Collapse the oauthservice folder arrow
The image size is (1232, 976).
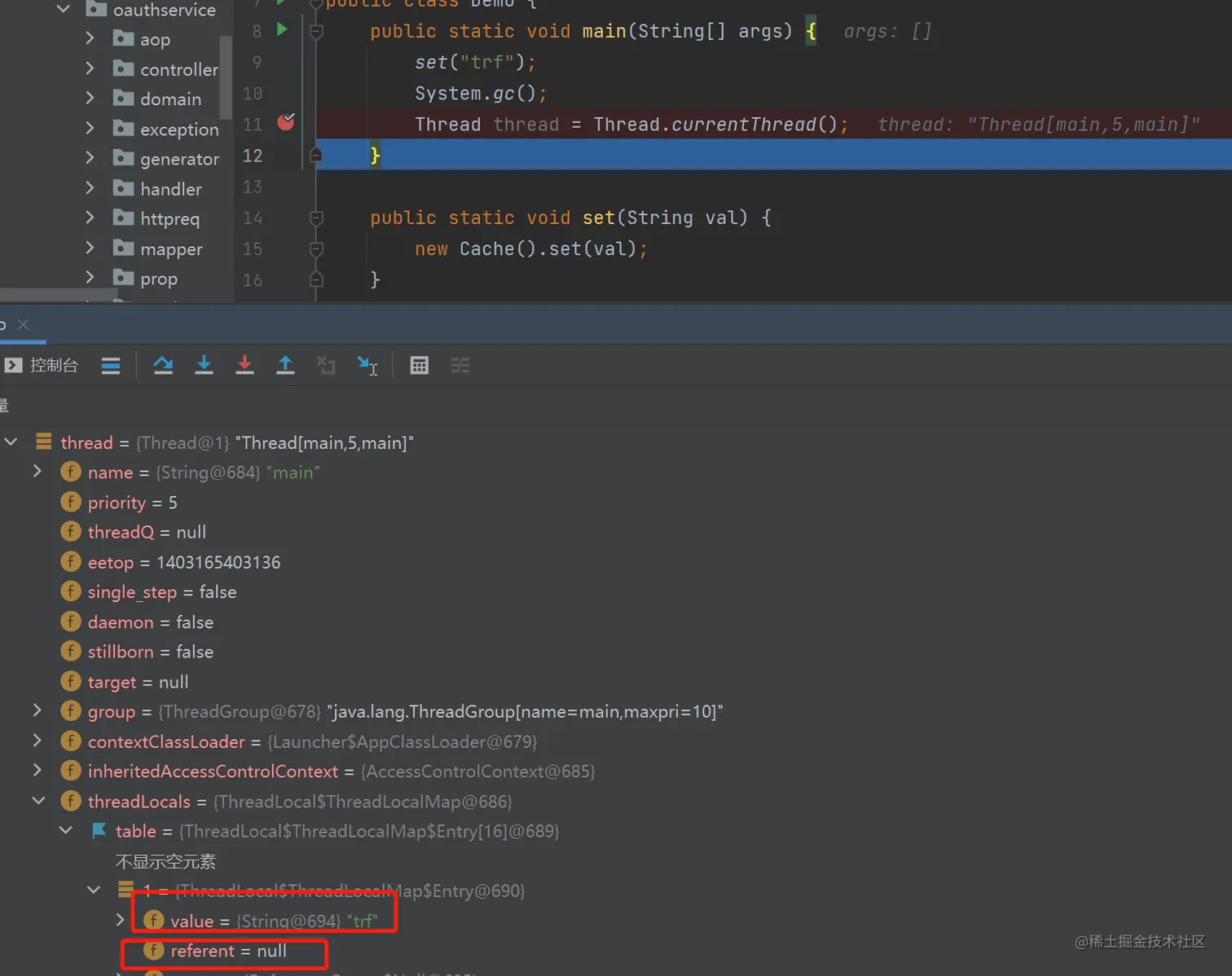(x=64, y=9)
